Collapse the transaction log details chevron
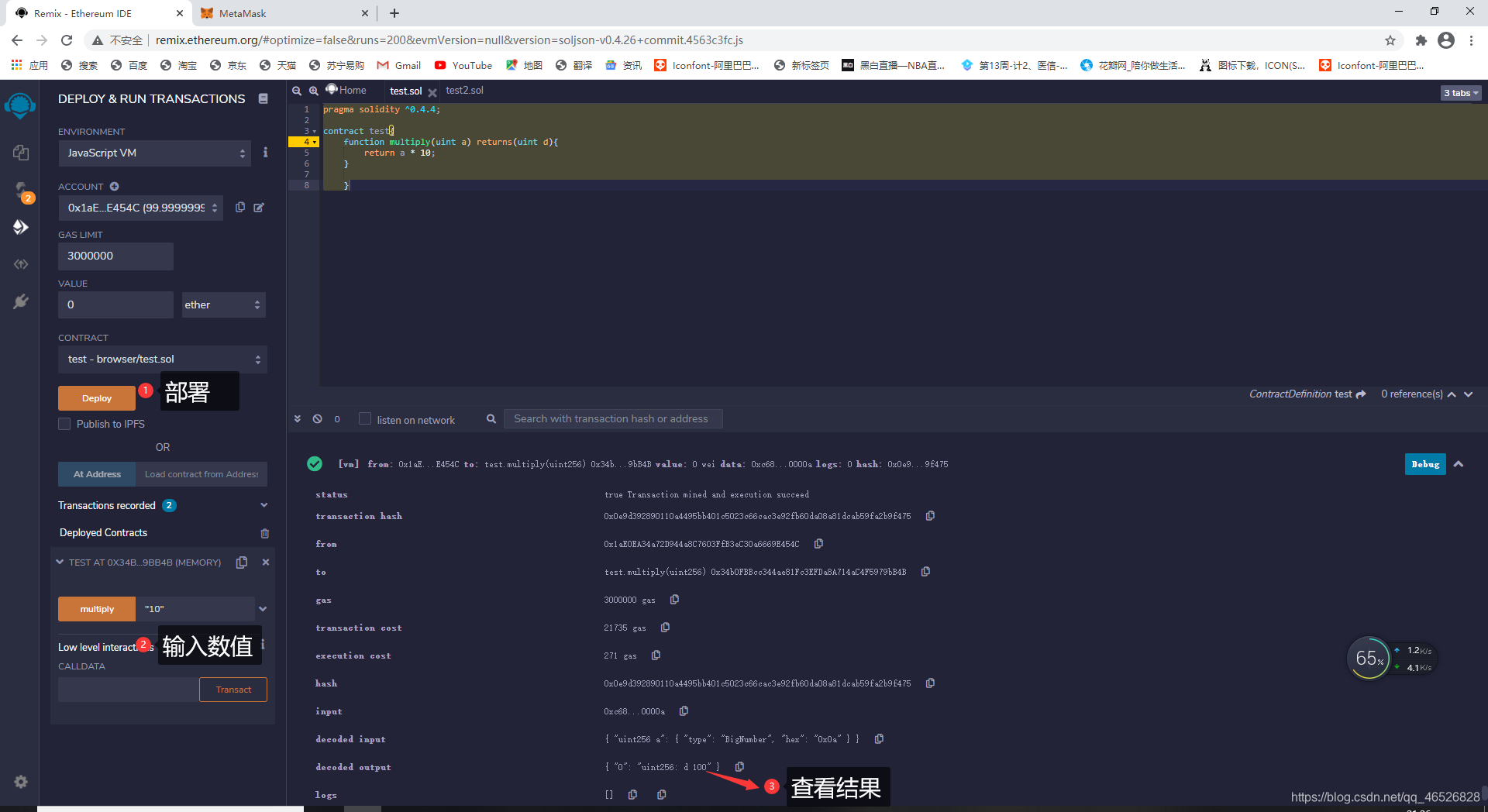The height and width of the screenshot is (812, 1488). (1459, 464)
